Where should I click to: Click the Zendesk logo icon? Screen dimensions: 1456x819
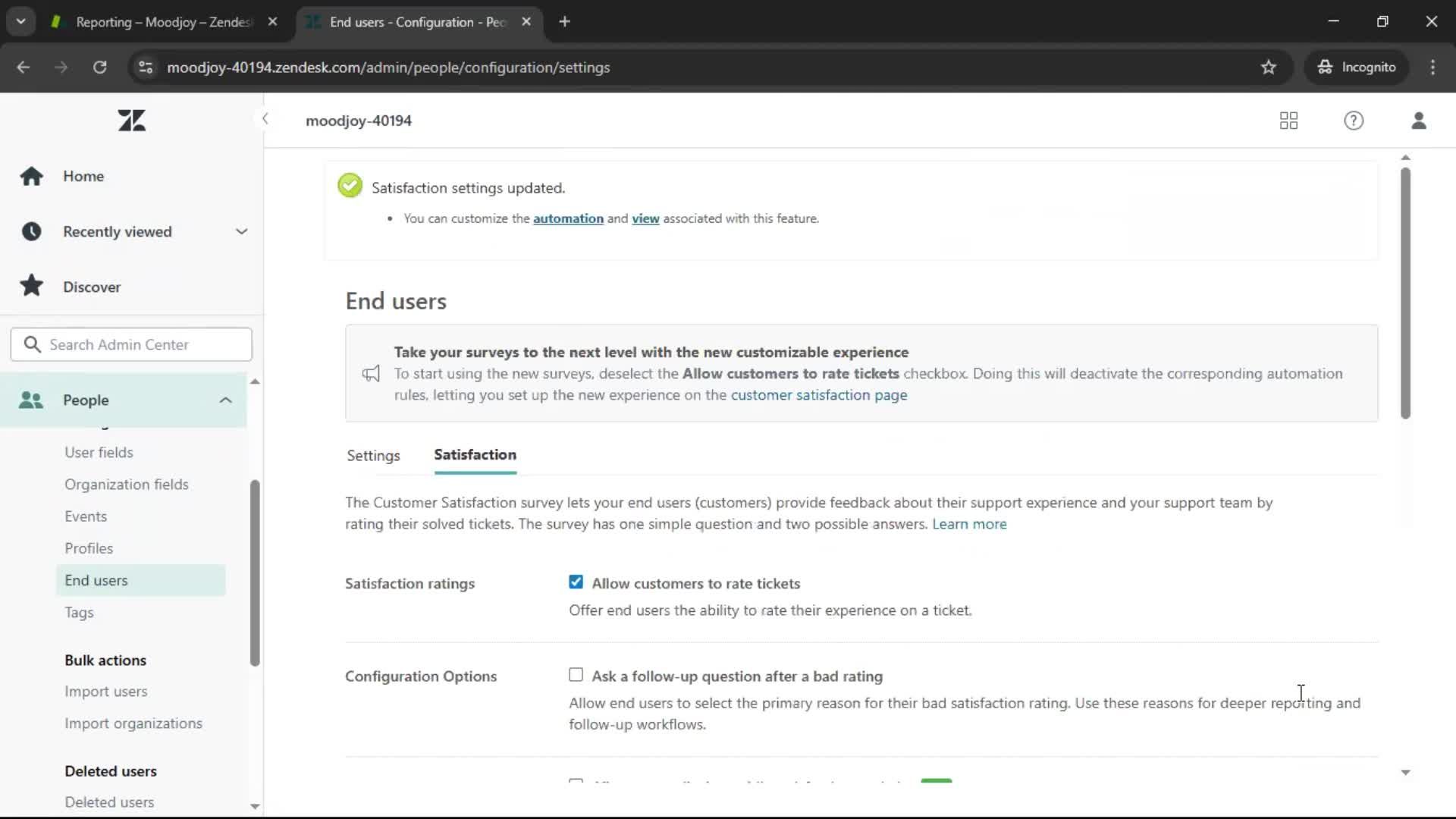click(132, 121)
